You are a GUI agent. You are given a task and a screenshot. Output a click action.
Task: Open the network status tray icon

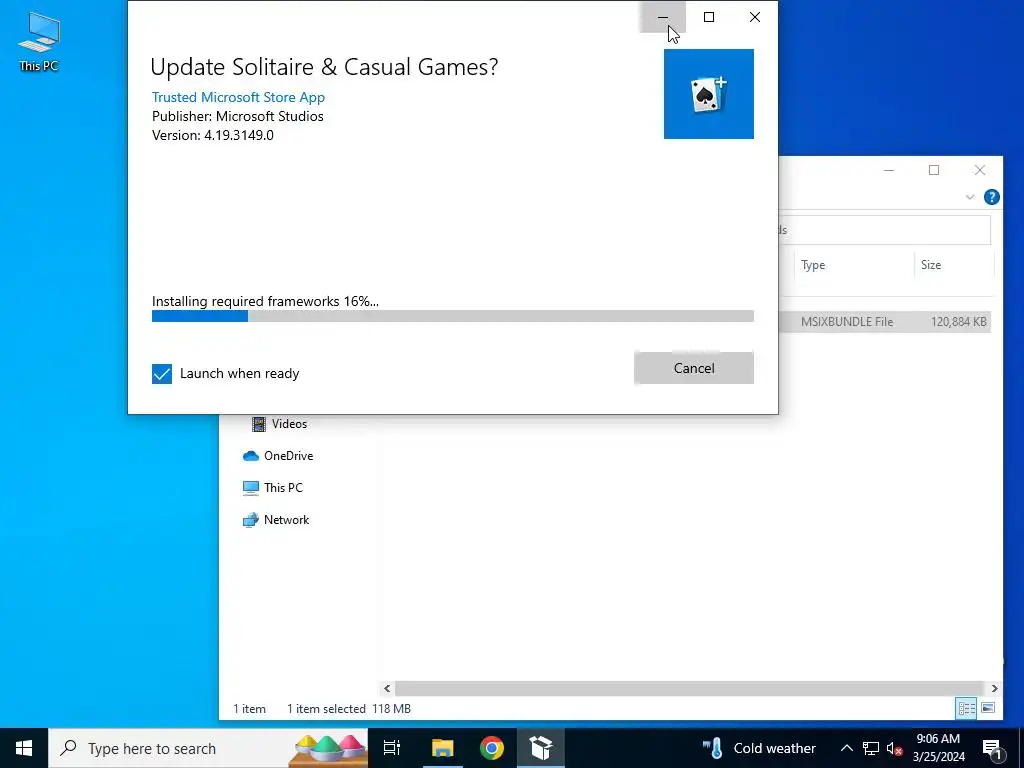[x=871, y=748]
